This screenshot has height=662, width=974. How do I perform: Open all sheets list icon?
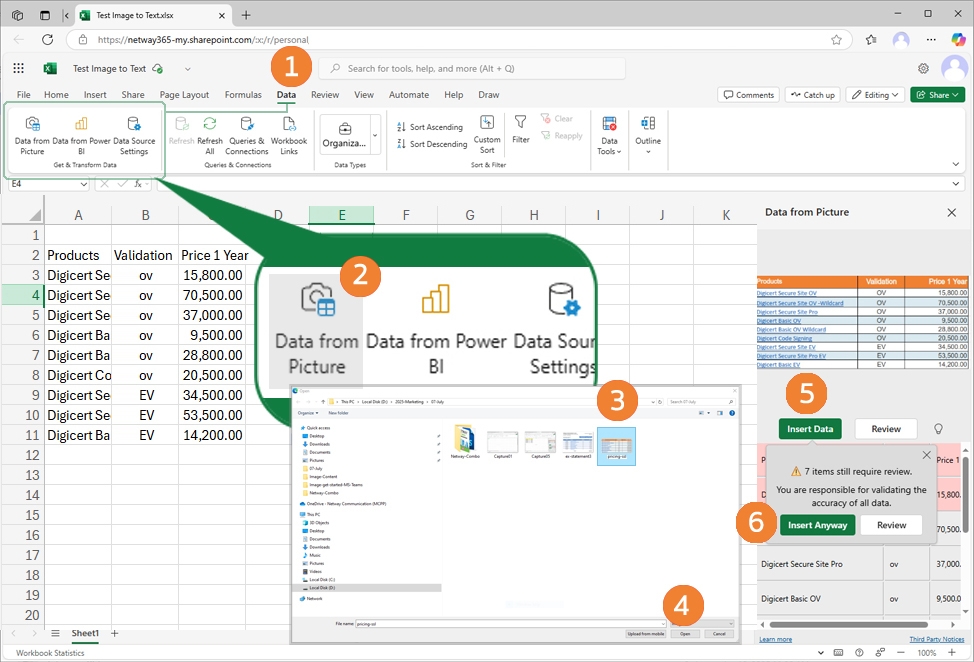click(x=55, y=633)
